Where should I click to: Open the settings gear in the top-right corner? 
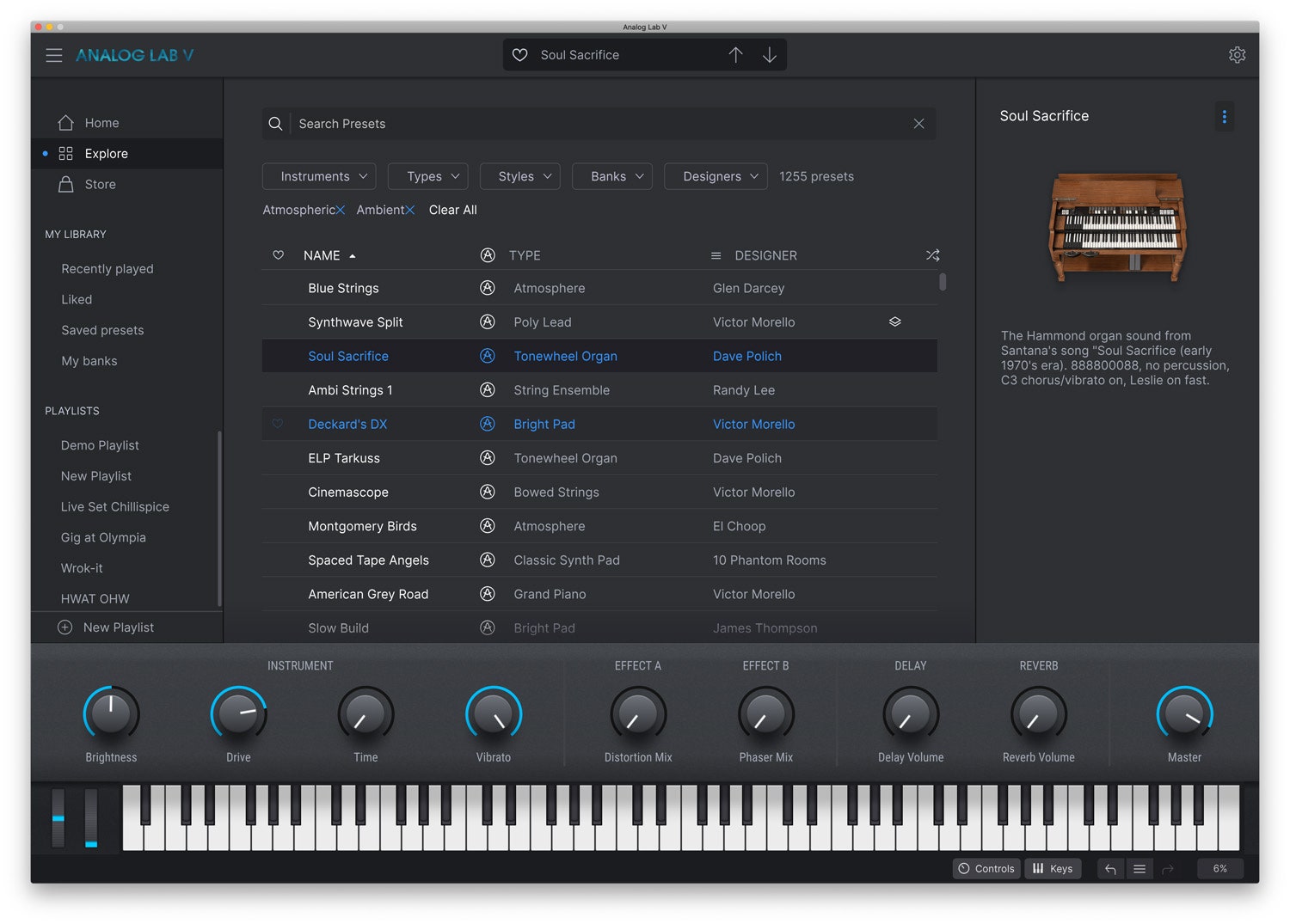pos(1237,54)
